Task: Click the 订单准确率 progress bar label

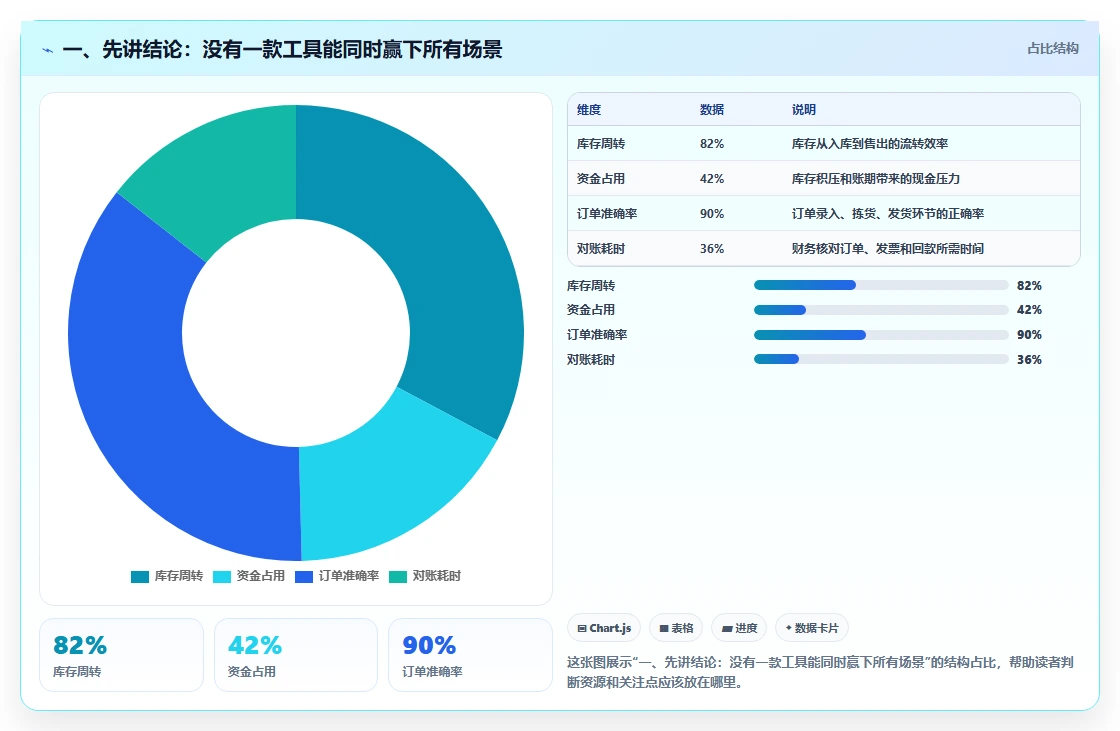Action: point(597,335)
